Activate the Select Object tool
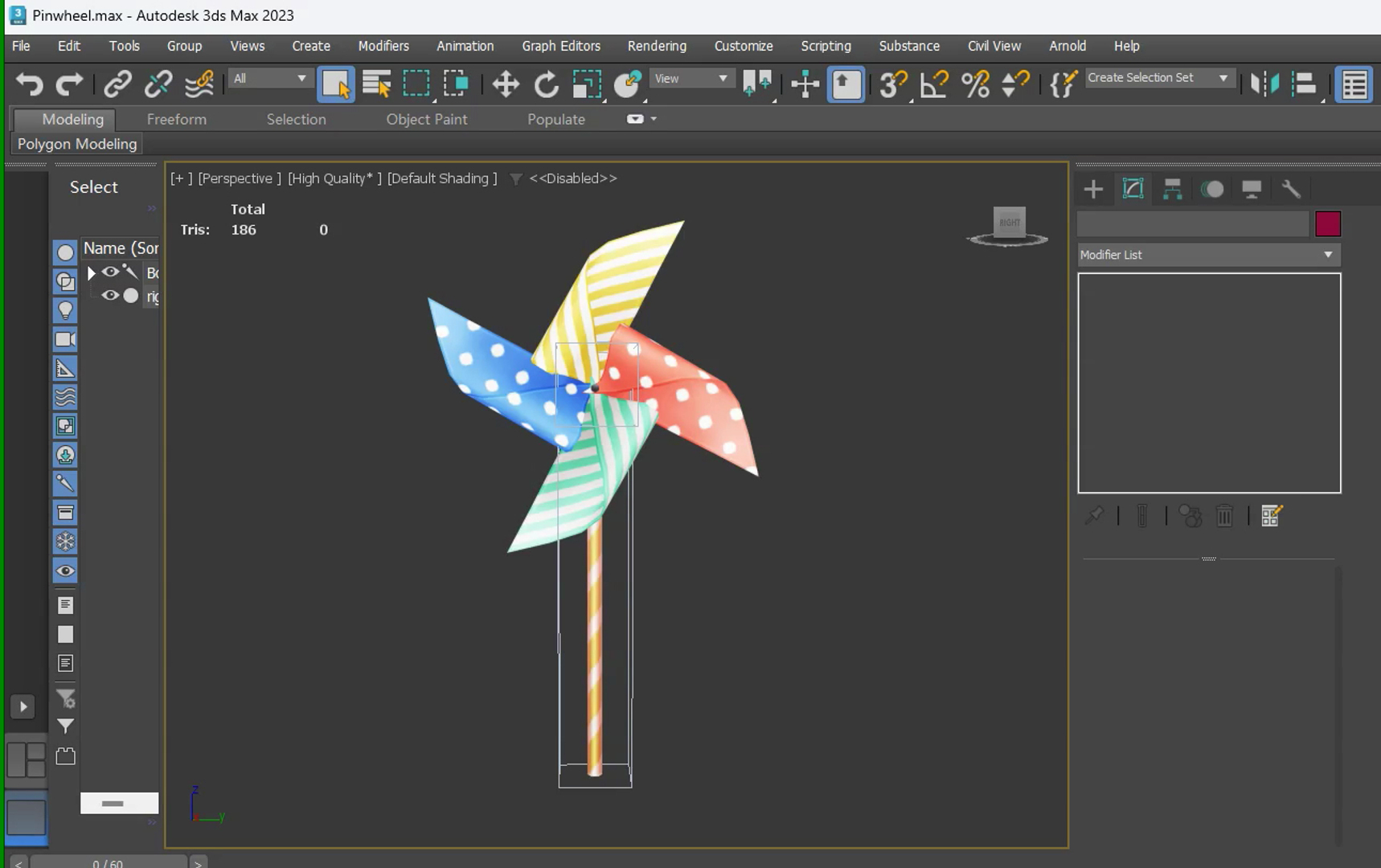 336,84
